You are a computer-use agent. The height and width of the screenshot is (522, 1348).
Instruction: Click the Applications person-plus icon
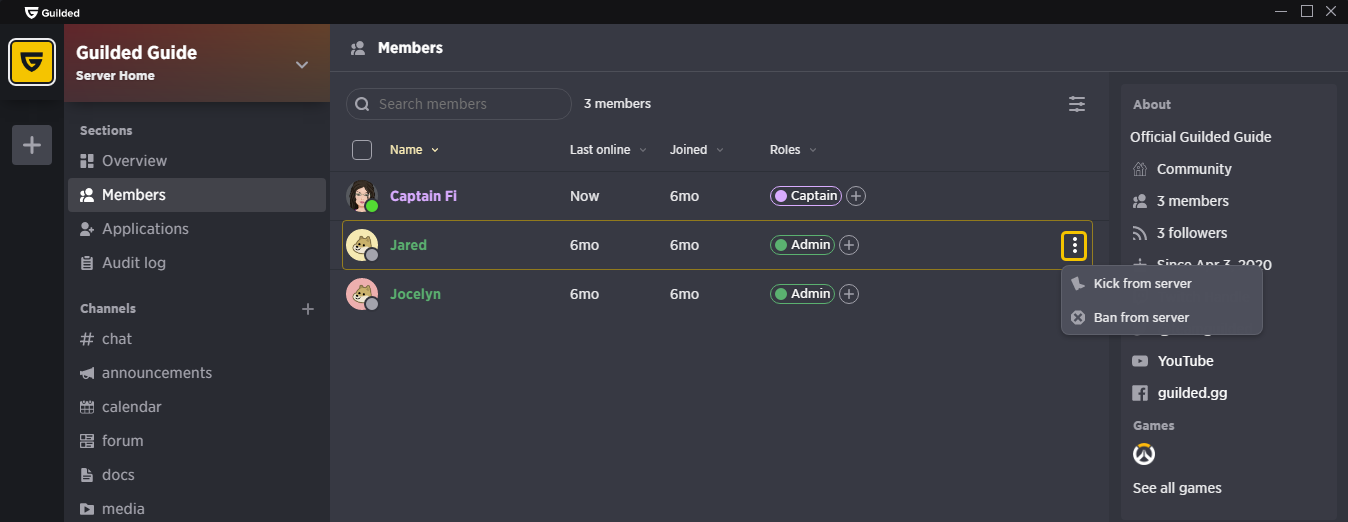point(87,229)
